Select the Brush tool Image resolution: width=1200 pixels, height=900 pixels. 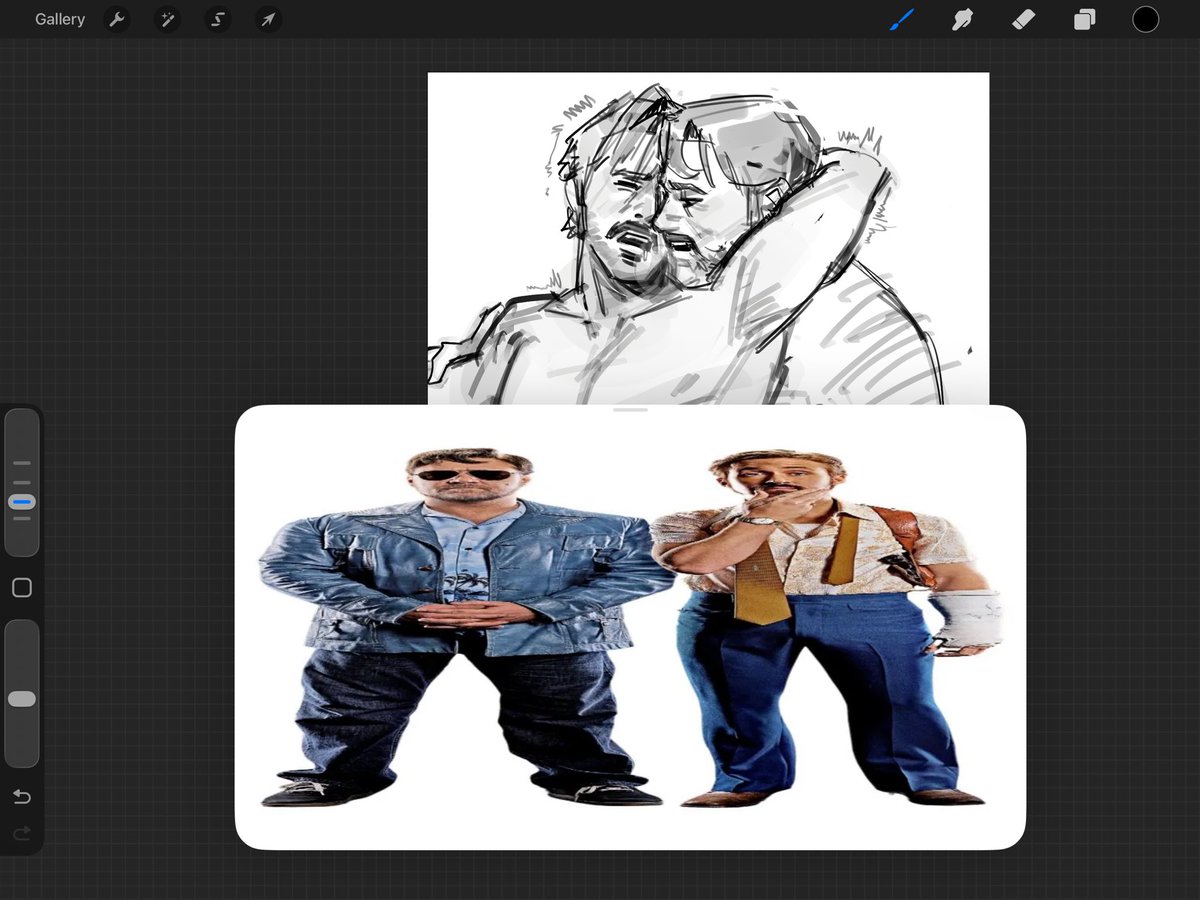[902, 19]
